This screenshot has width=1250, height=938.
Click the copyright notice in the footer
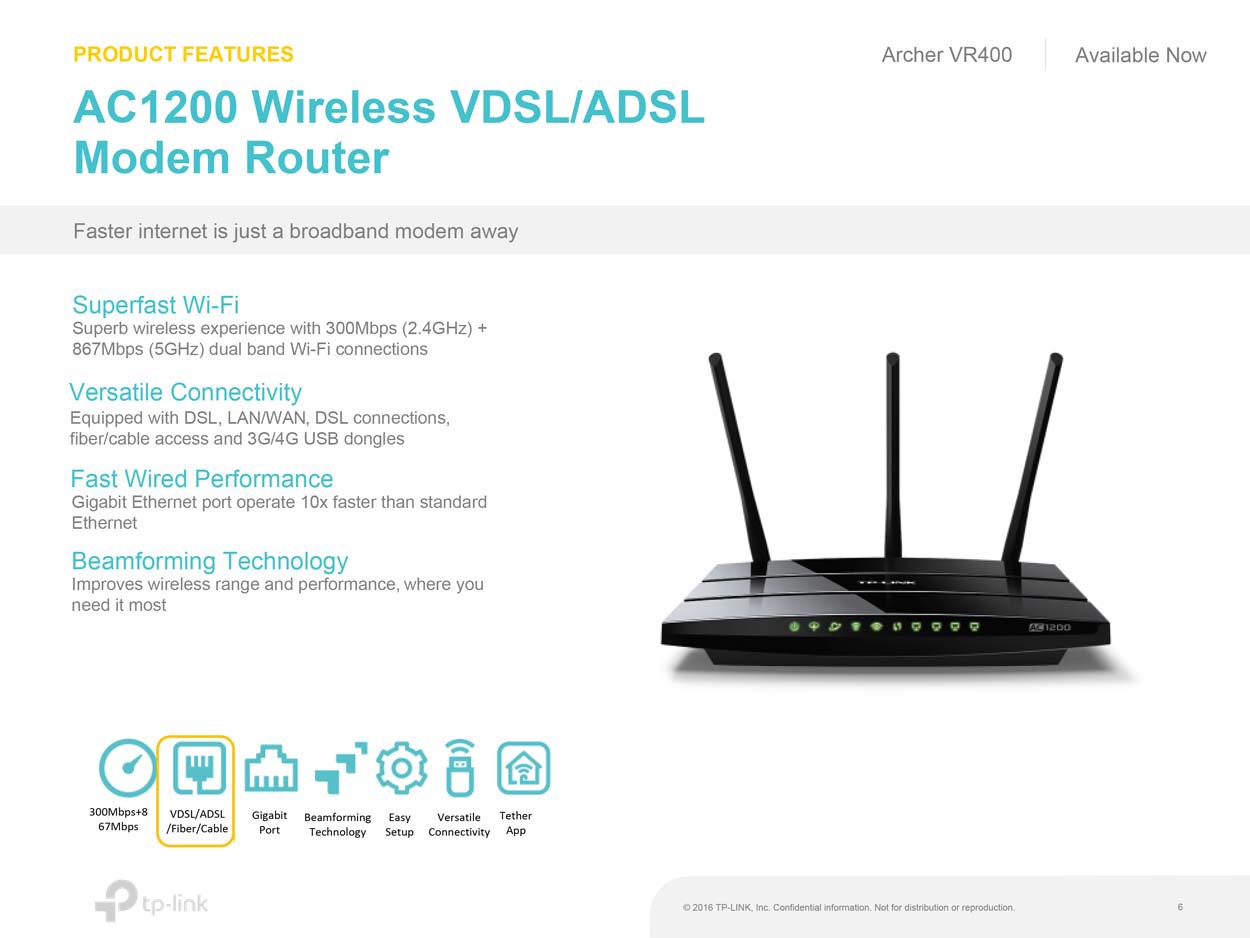[848, 908]
